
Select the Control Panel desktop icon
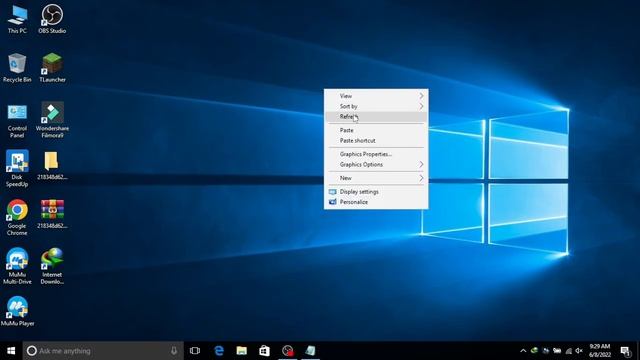tap(17, 120)
